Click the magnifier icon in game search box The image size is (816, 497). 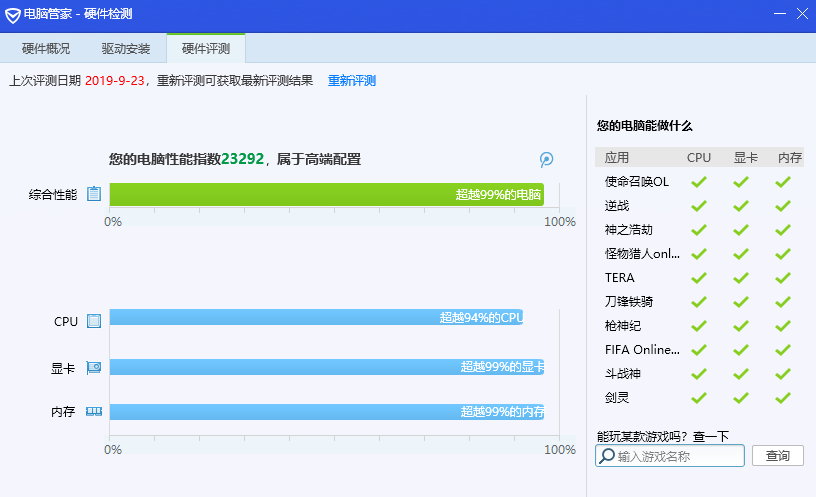pos(606,456)
